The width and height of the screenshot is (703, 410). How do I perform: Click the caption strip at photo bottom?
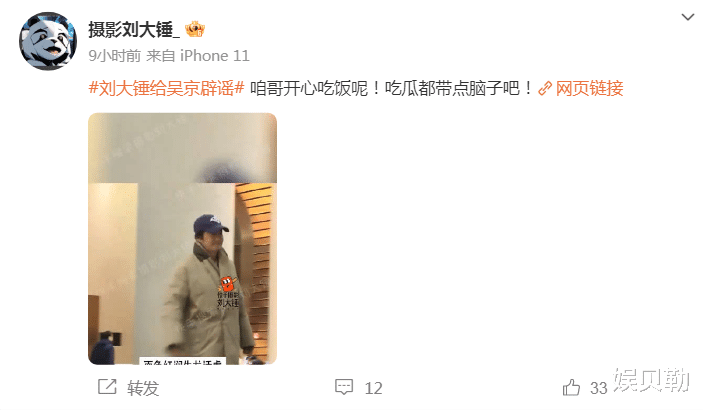(182, 361)
